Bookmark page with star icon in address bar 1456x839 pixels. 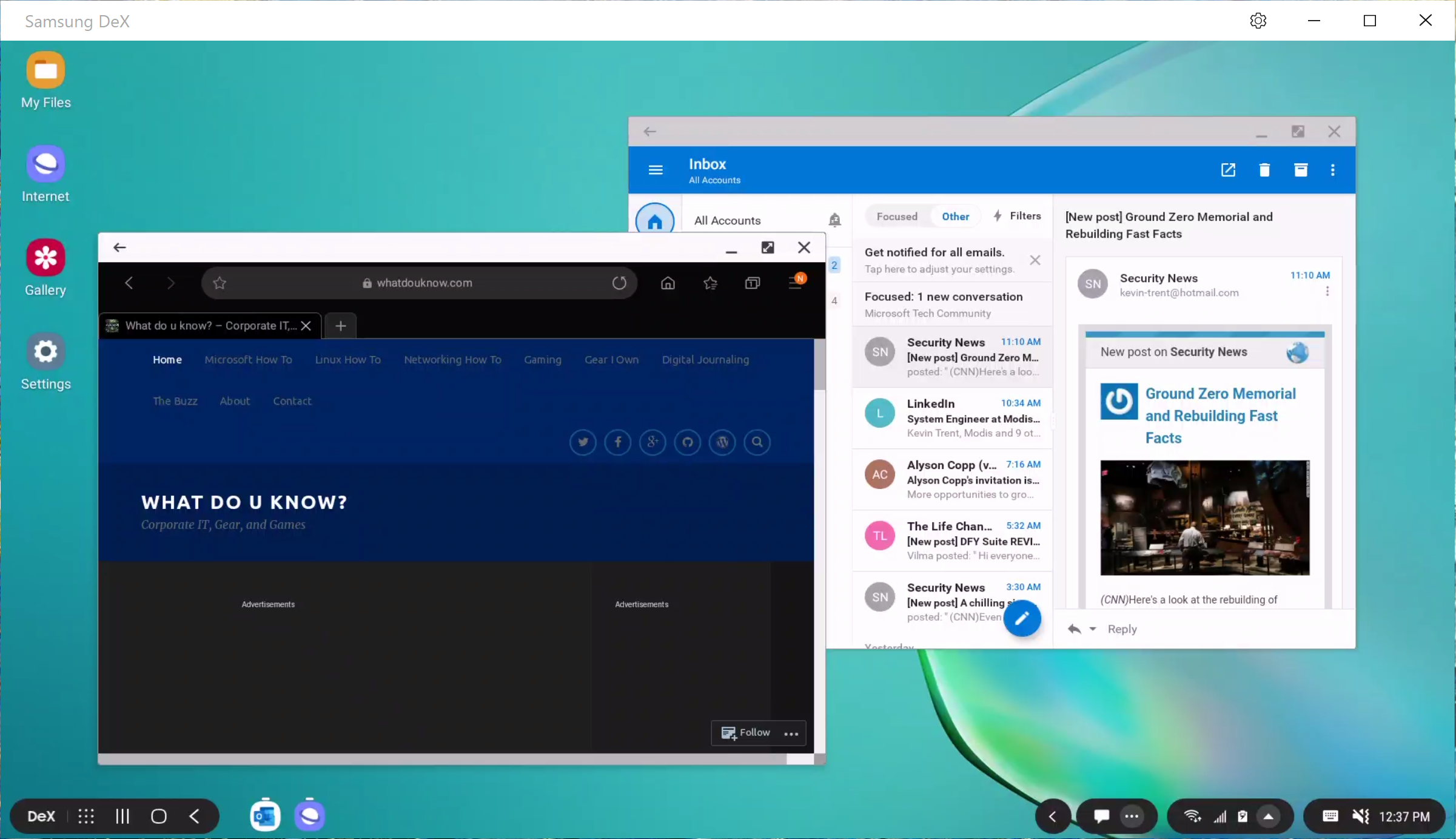pyautogui.click(x=220, y=283)
